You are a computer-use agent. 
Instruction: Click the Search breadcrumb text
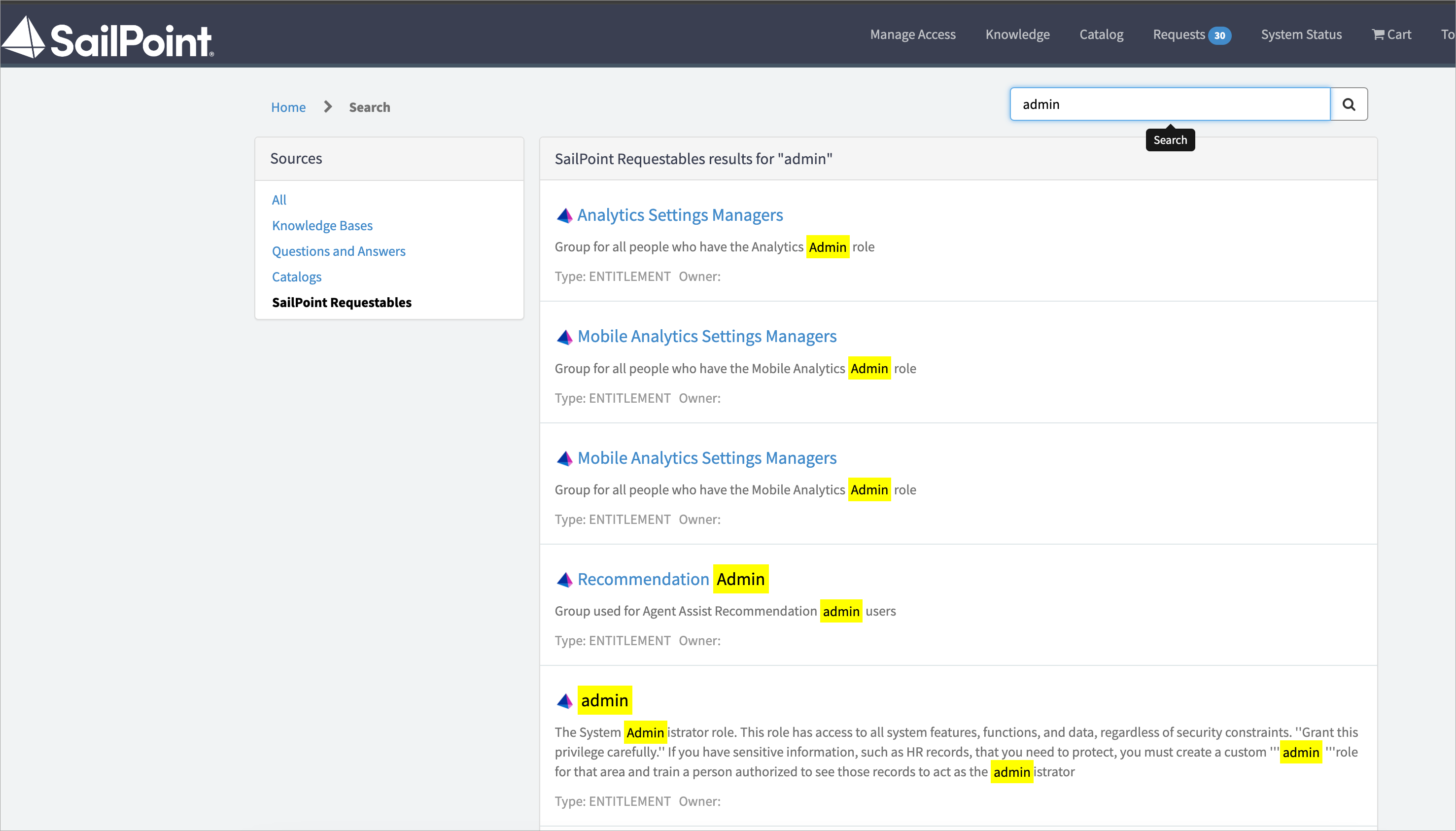click(370, 107)
